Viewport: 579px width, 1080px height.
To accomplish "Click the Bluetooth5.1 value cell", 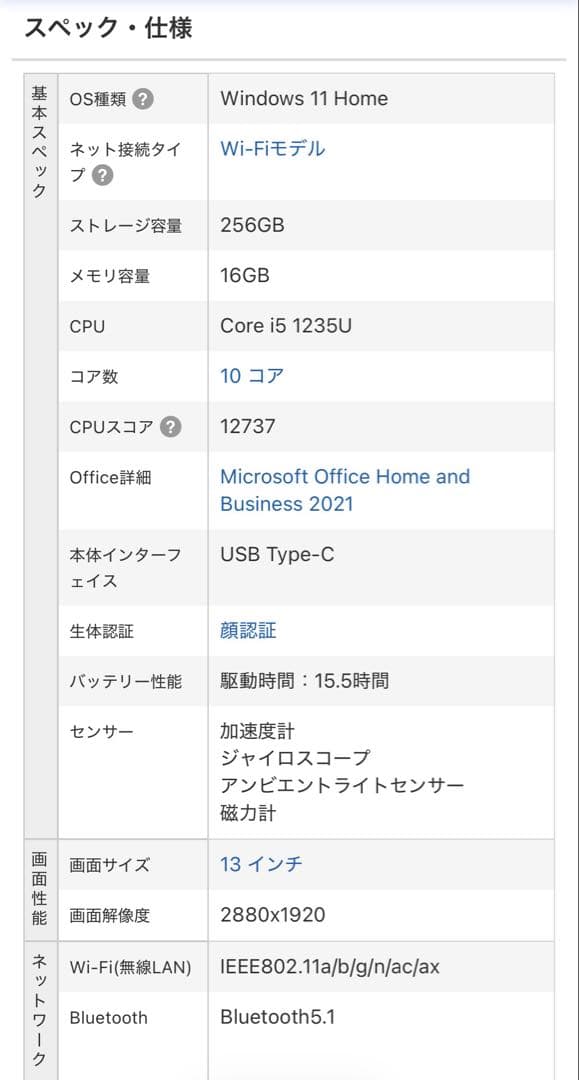I will pyautogui.click(x=277, y=1017).
